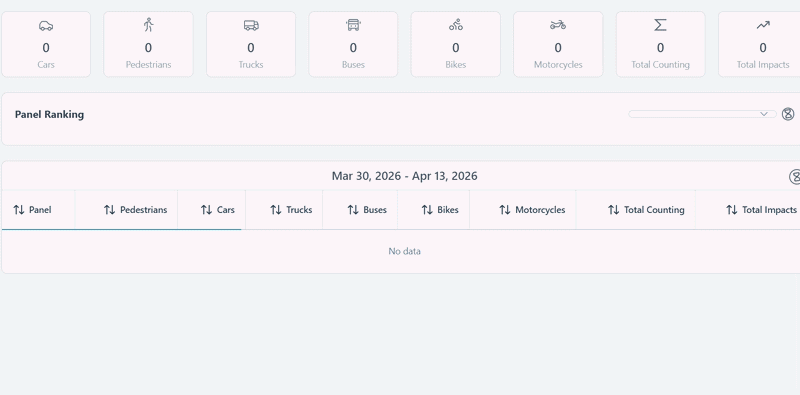
Task: Select the Mar 30 – Apr 13, 2026 date range
Action: click(405, 176)
